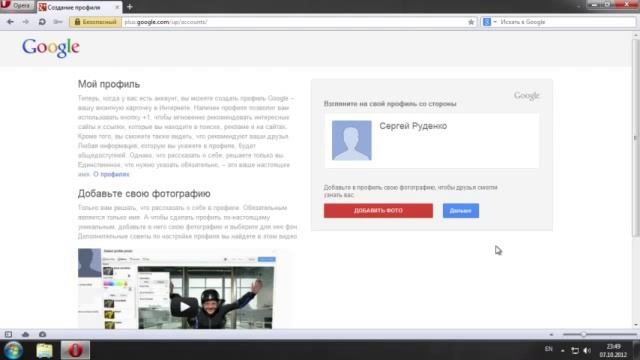Viewport: 640px width, 360px height.
Task: Click the Google logo
Action: click(x=51, y=48)
